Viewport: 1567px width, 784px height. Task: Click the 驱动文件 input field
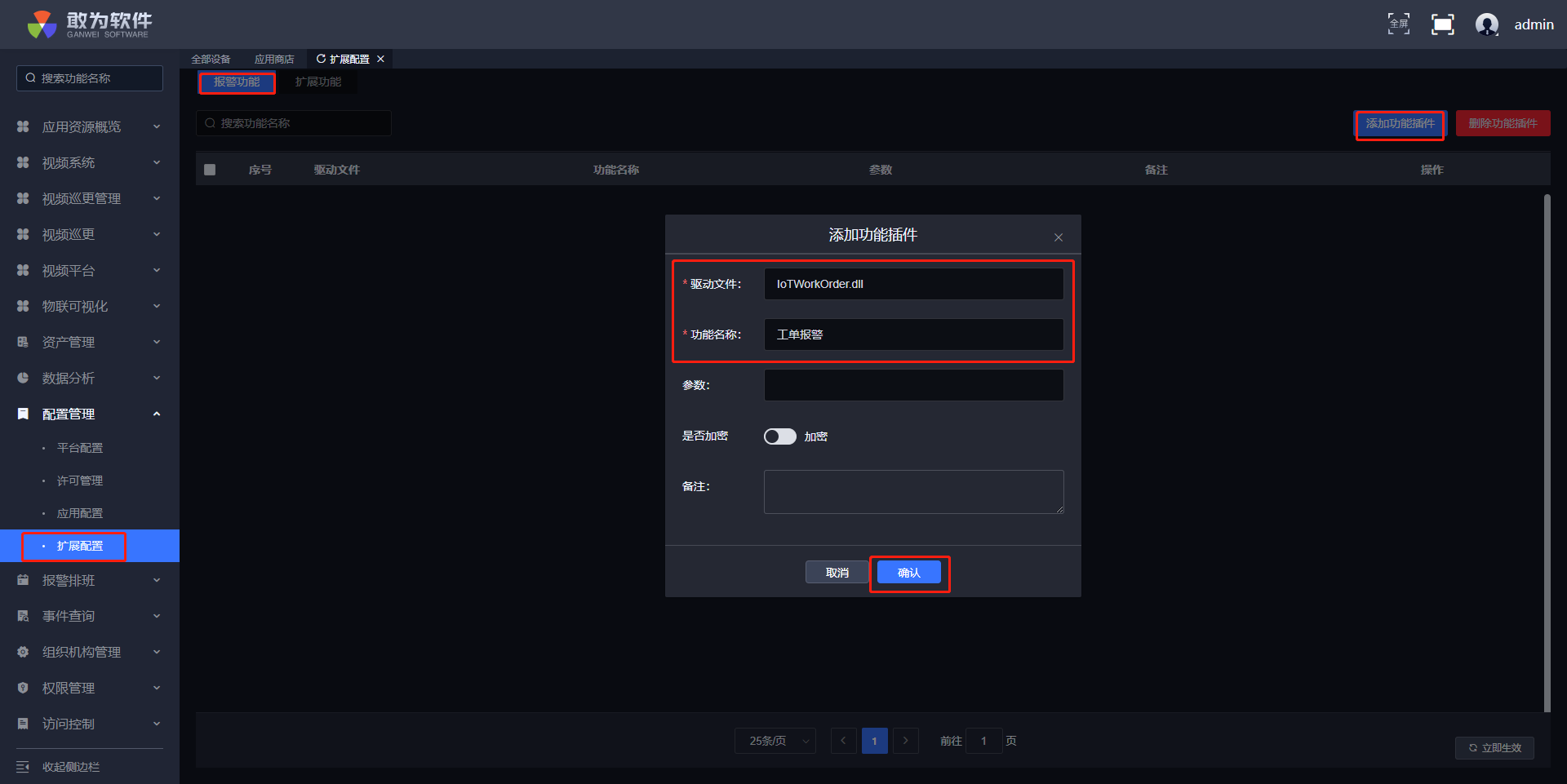(914, 284)
